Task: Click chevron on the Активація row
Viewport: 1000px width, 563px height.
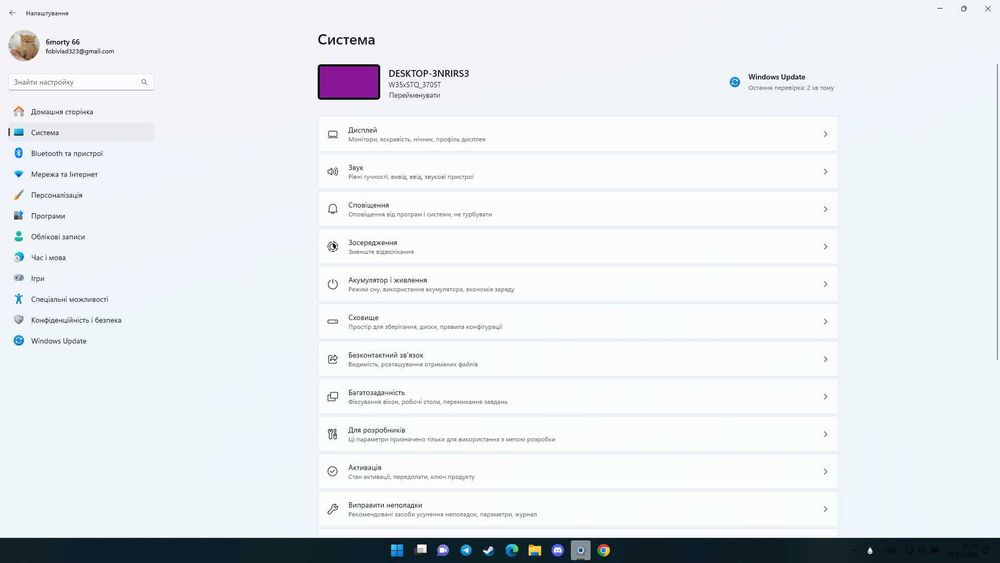Action: pos(825,472)
